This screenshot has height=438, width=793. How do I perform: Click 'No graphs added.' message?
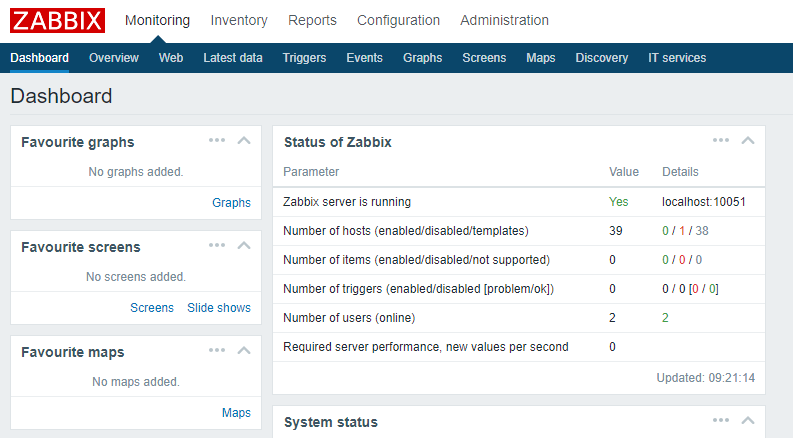[x=136, y=172]
